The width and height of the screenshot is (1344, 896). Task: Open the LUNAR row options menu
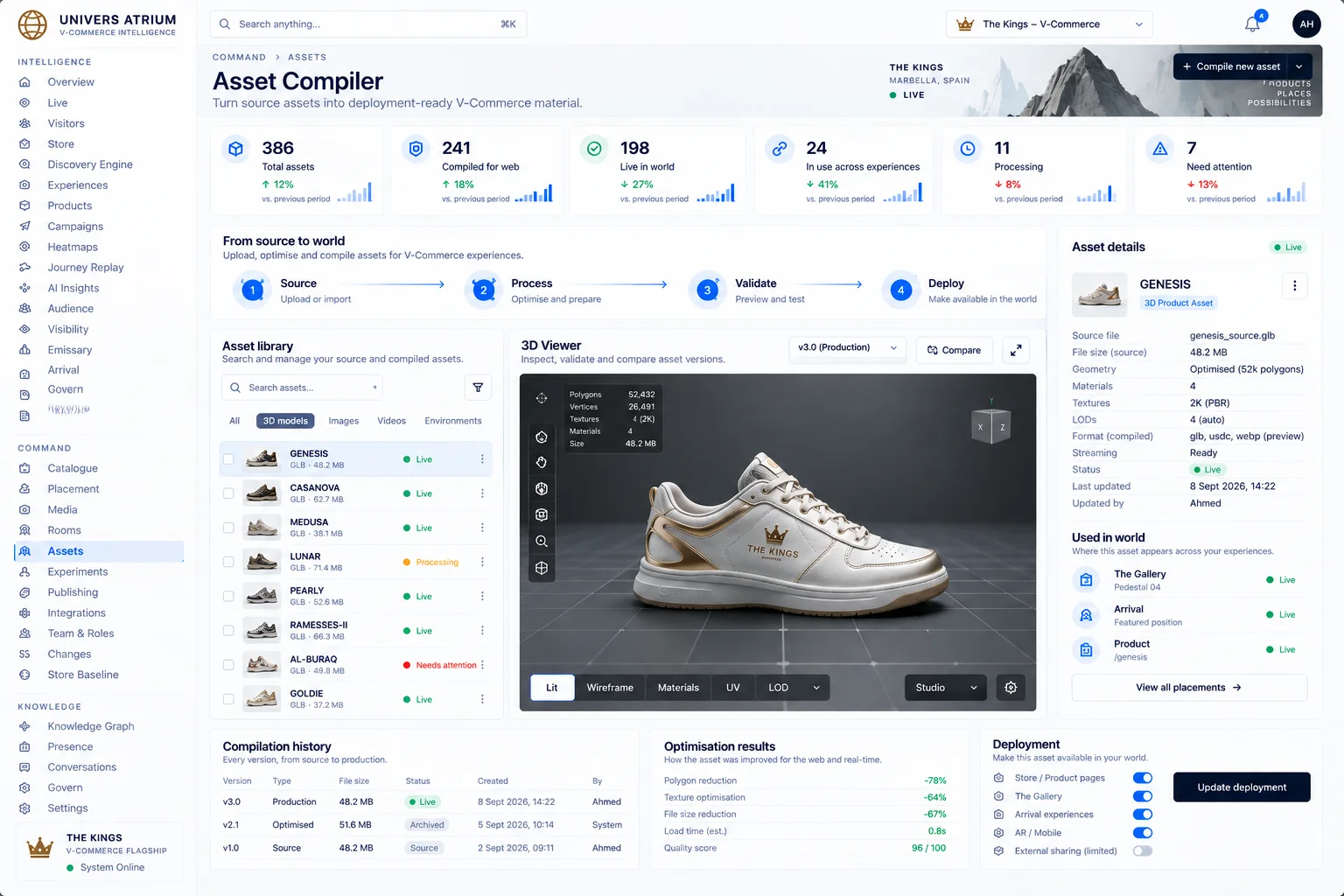(482, 563)
